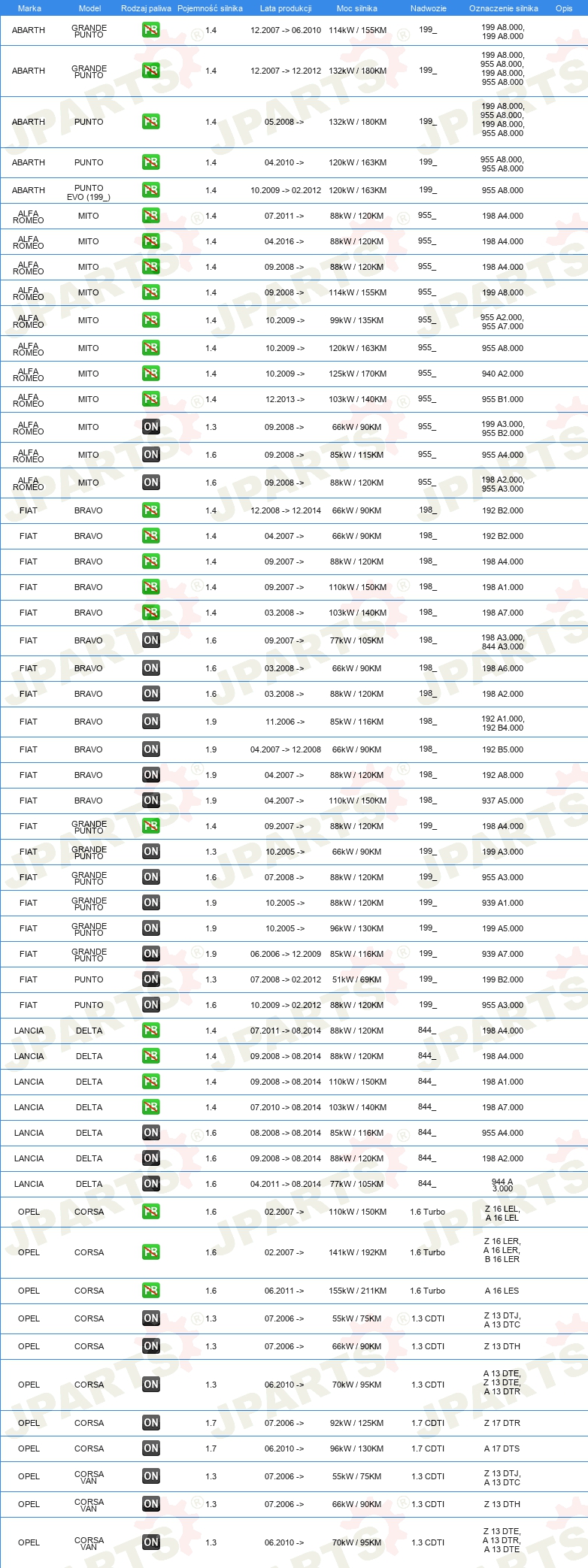Click the Lata produkcji column header
The image size is (588, 1568).
click(286, 8)
